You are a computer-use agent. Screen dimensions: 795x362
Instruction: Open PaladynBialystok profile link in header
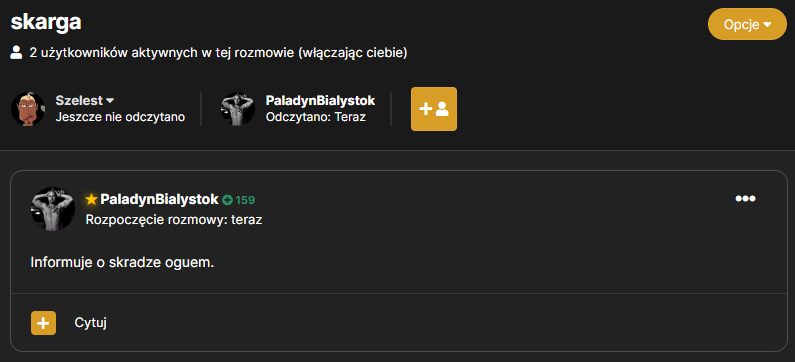pos(320,100)
